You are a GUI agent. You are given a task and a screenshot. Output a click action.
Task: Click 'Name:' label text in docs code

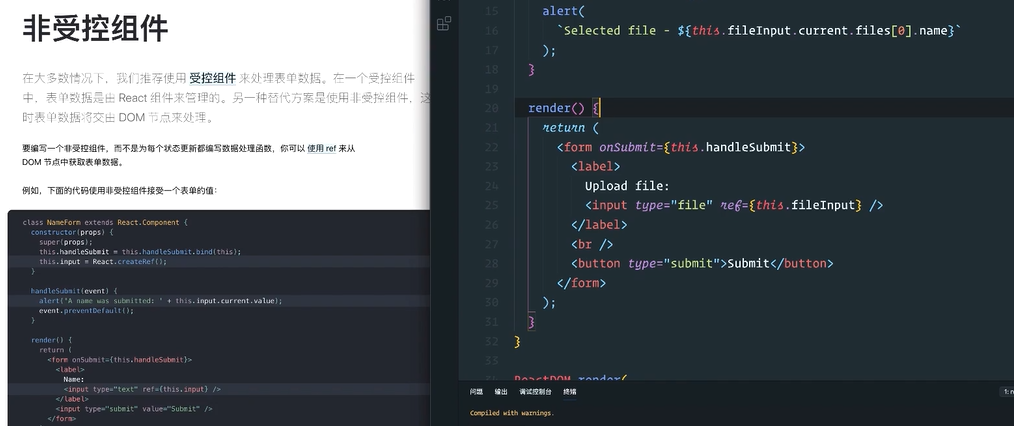coord(73,379)
